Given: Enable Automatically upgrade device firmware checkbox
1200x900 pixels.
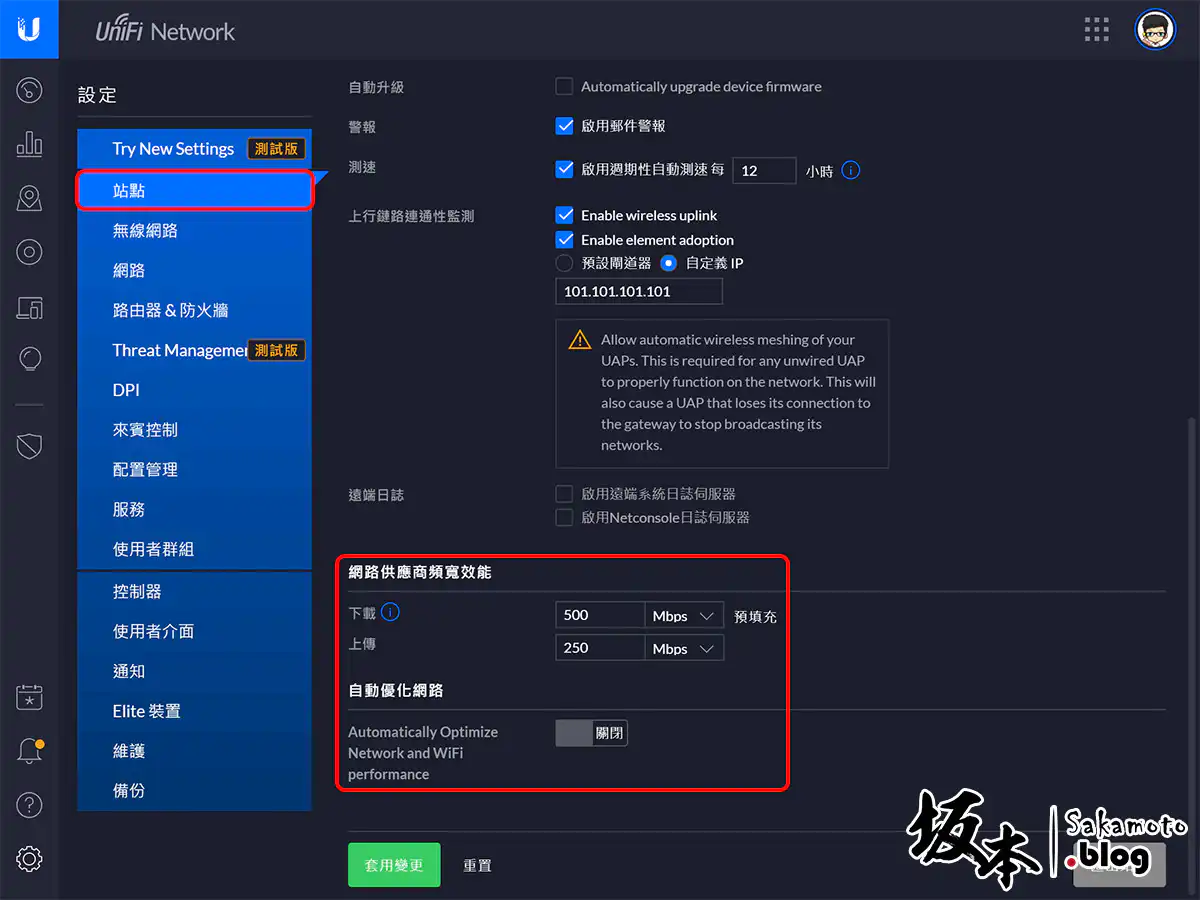Looking at the screenshot, I should (x=564, y=87).
